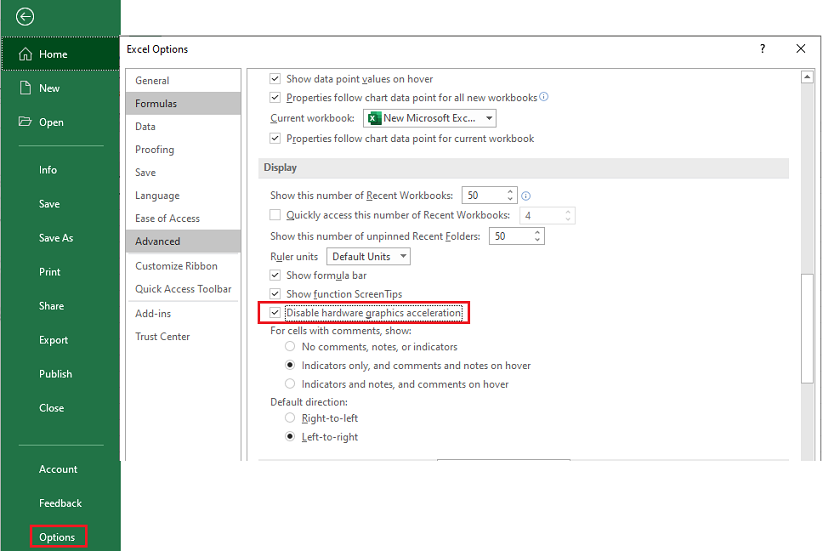
Task: Select Indicators and notes, and comments on hover
Action: (290, 384)
